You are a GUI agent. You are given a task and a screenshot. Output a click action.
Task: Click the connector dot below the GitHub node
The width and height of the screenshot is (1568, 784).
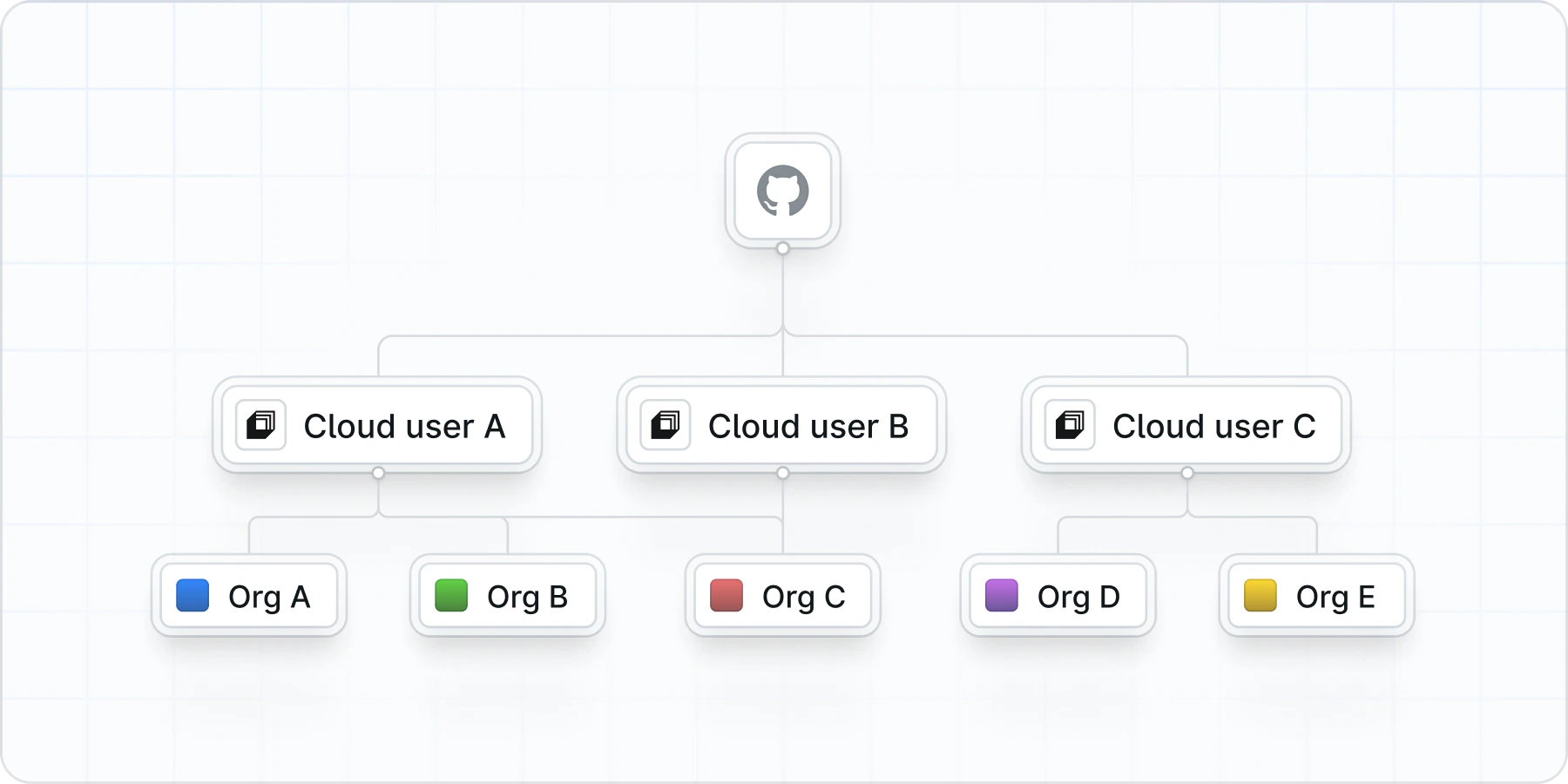pyautogui.click(x=782, y=248)
